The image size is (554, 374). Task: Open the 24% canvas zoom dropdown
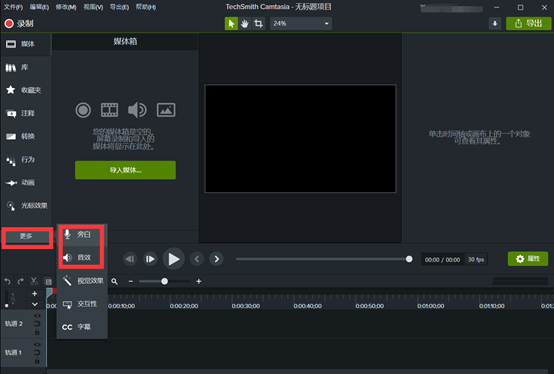pyautogui.click(x=301, y=24)
